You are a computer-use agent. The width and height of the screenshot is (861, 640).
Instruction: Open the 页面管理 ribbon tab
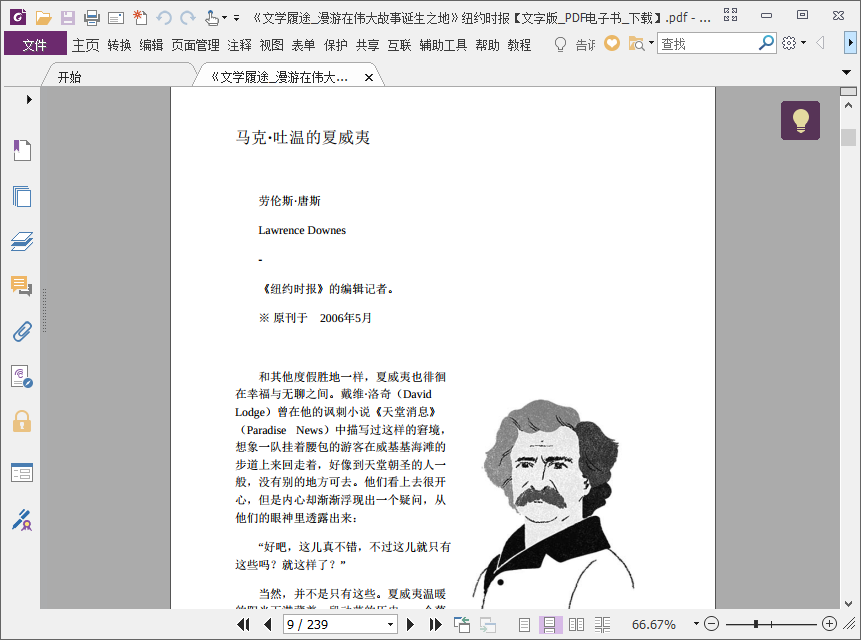pyautogui.click(x=195, y=45)
